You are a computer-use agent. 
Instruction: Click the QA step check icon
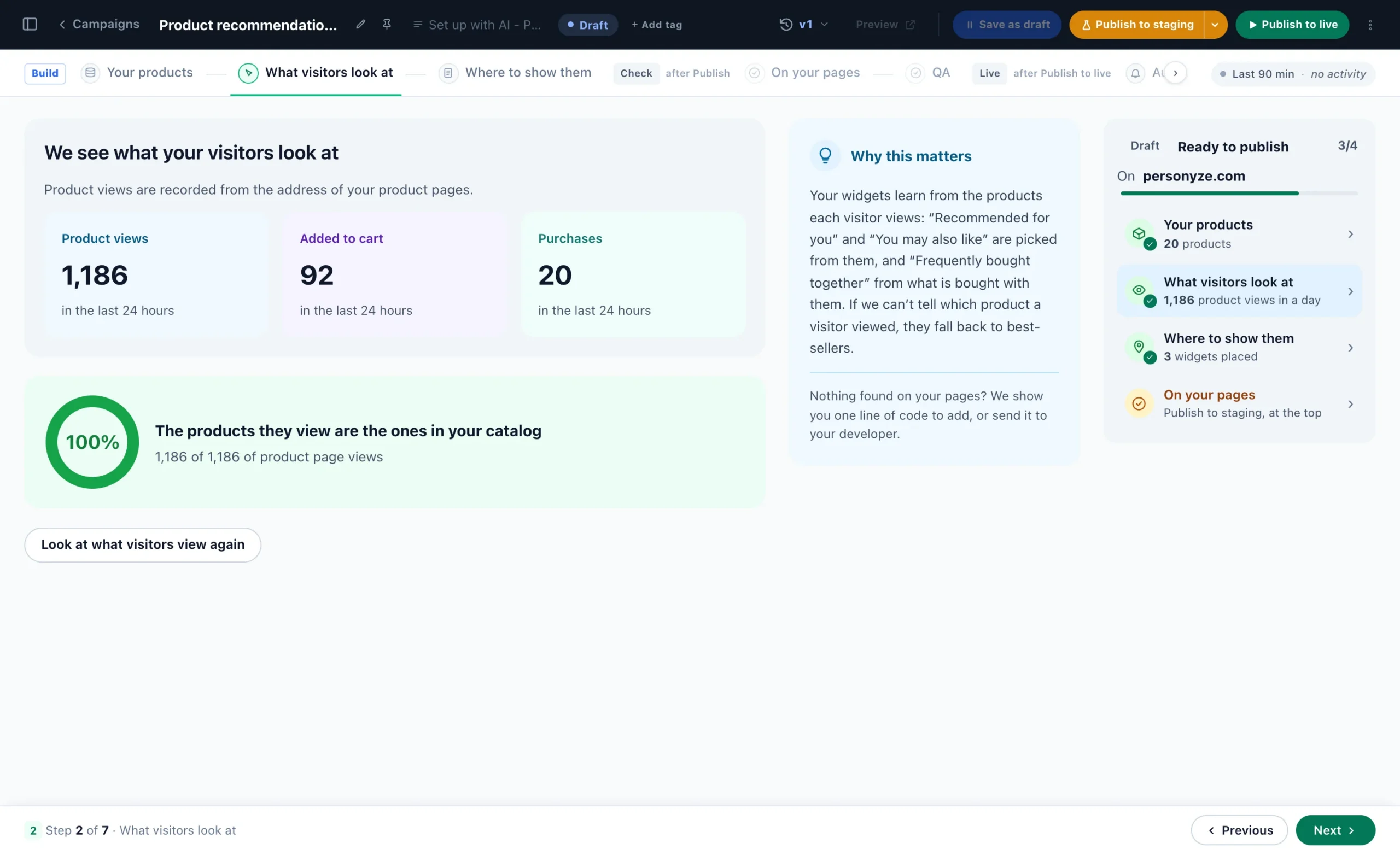click(x=915, y=73)
